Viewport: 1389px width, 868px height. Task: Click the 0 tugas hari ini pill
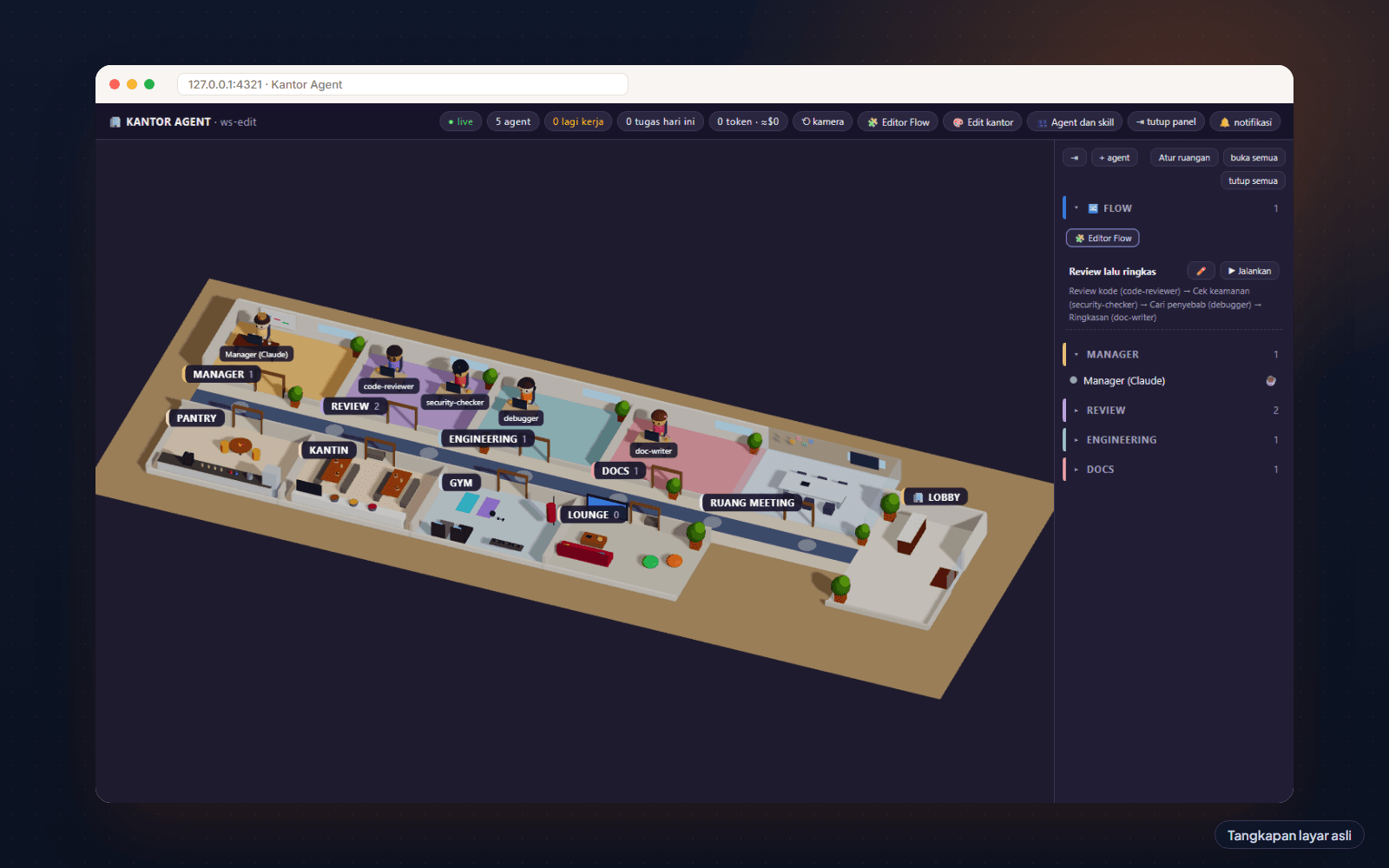click(x=660, y=122)
